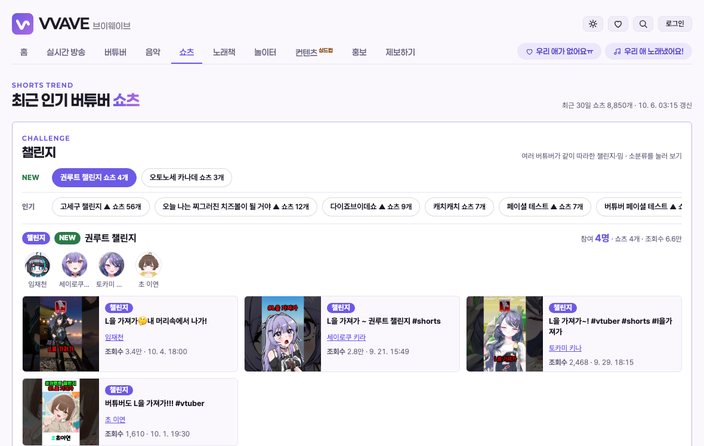Click the 우리 애가 없어요 button
This screenshot has height=446, width=704.
point(559,52)
